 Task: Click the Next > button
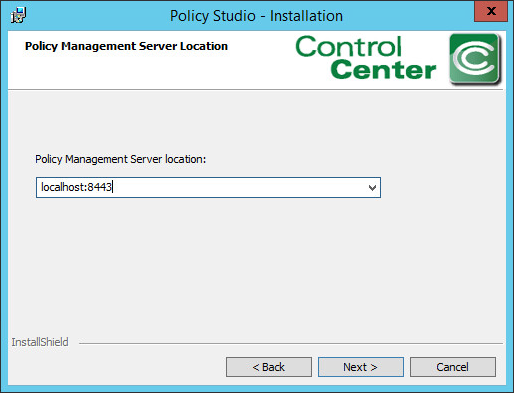361,367
